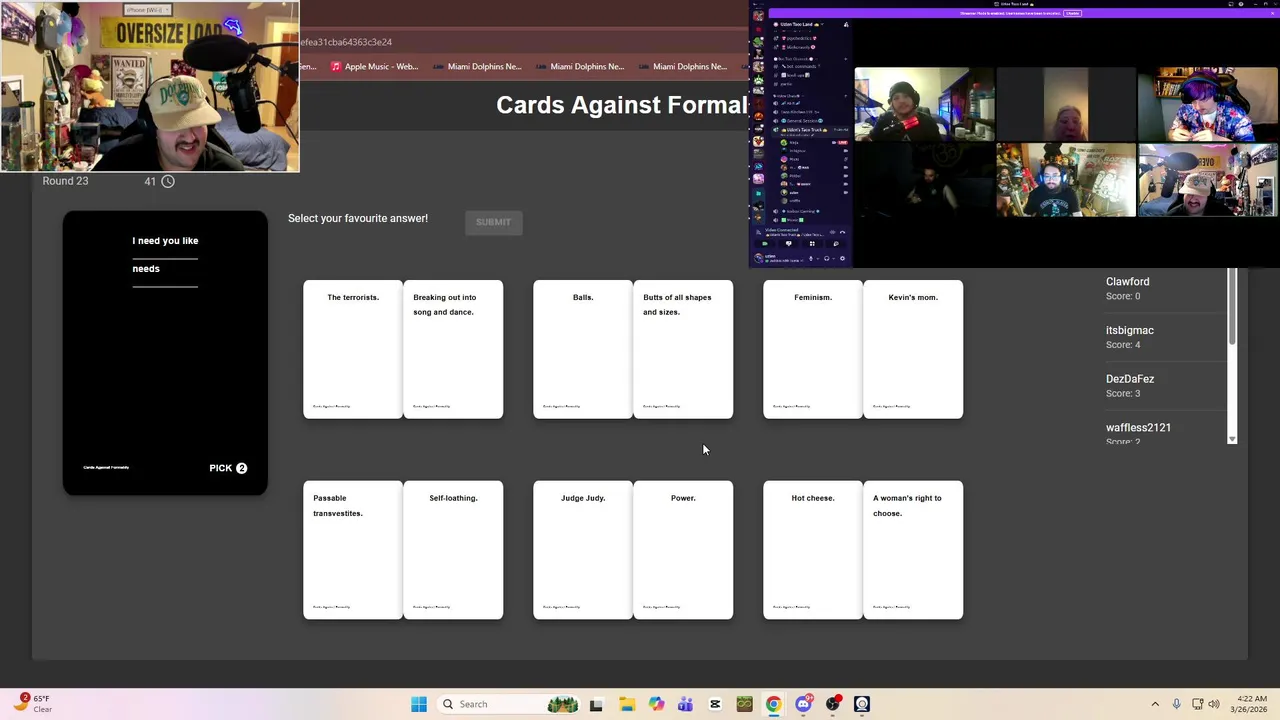Viewport: 1280px width, 720px height.
Task: Select "Butts of all shapes and sizes." card
Action: coord(683,349)
